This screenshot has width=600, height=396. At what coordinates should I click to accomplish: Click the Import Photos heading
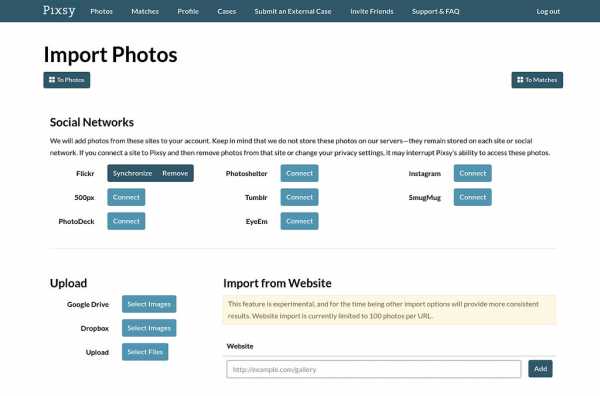coord(111,54)
